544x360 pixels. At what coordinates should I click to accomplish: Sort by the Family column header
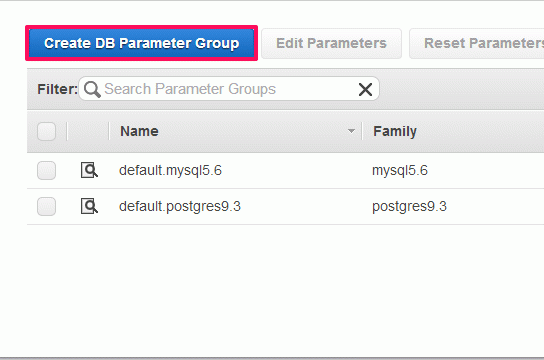395,131
